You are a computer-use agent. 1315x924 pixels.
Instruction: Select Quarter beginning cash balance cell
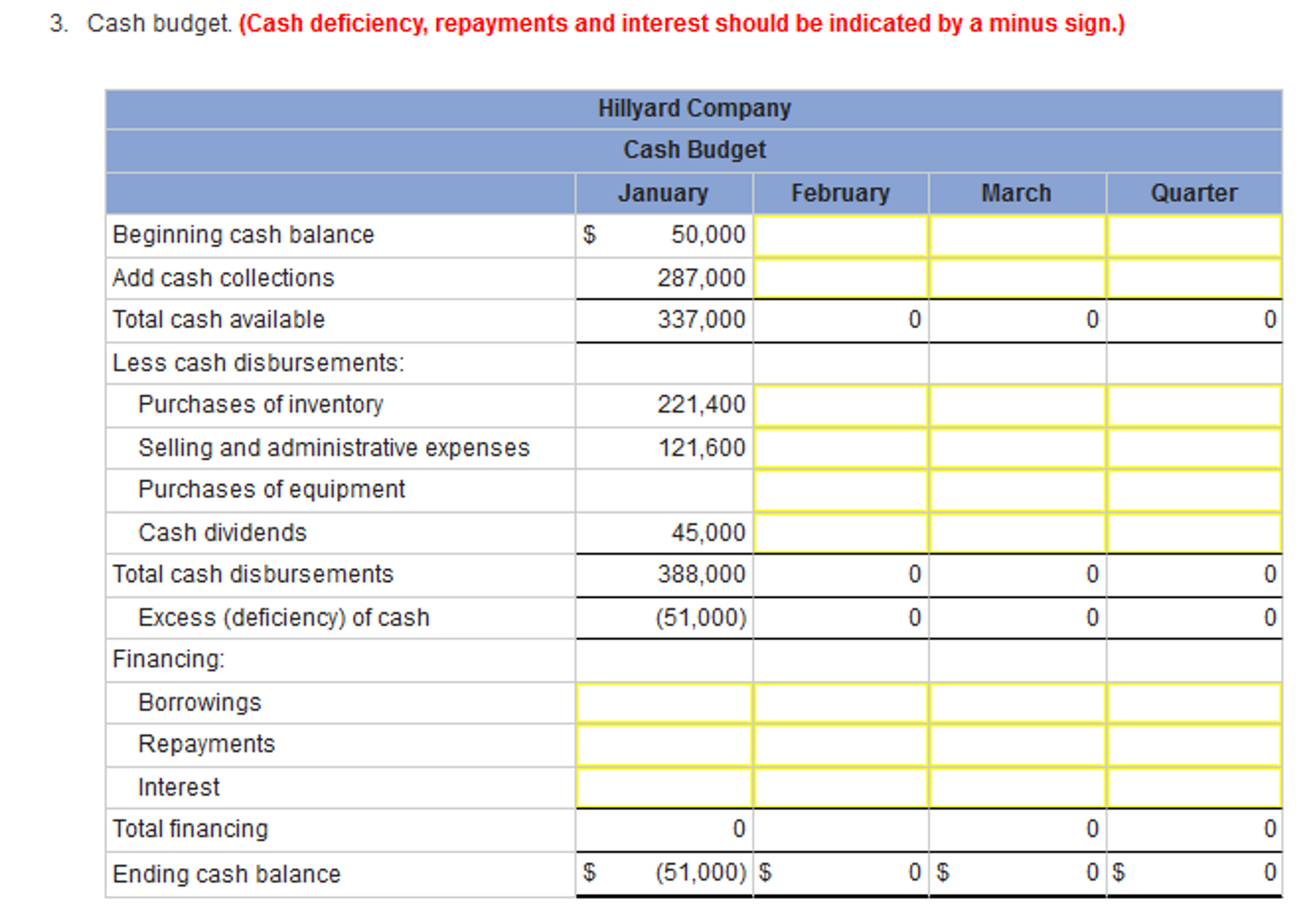pos(1194,236)
